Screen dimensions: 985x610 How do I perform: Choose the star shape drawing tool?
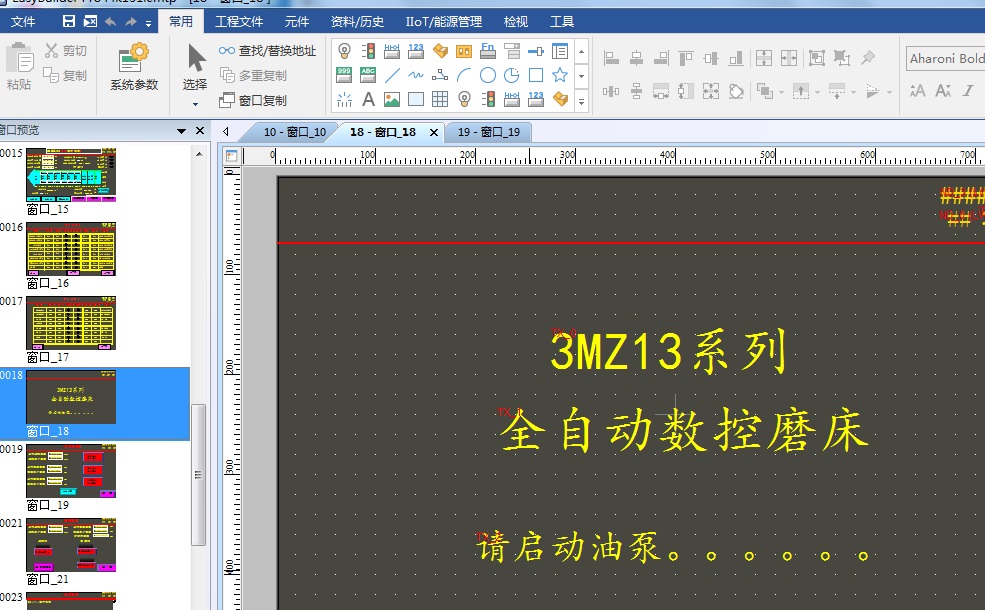click(x=560, y=75)
